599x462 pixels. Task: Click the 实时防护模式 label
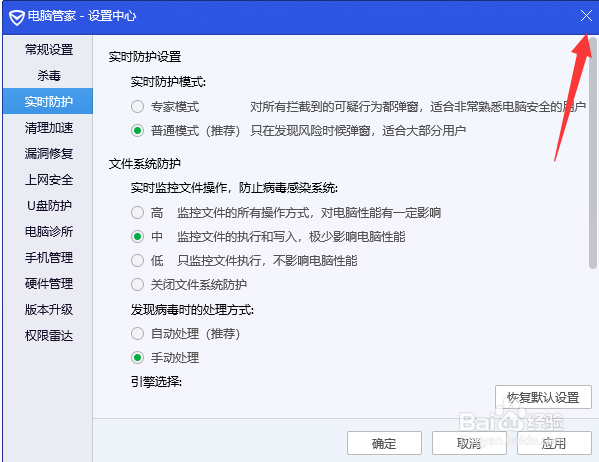coord(168,82)
